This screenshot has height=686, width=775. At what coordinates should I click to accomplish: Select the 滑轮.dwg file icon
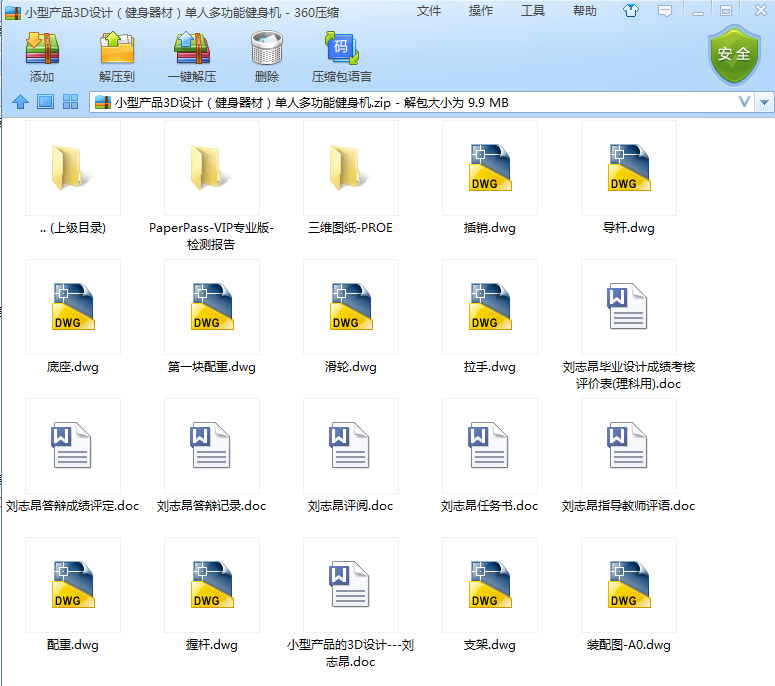tap(350, 307)
